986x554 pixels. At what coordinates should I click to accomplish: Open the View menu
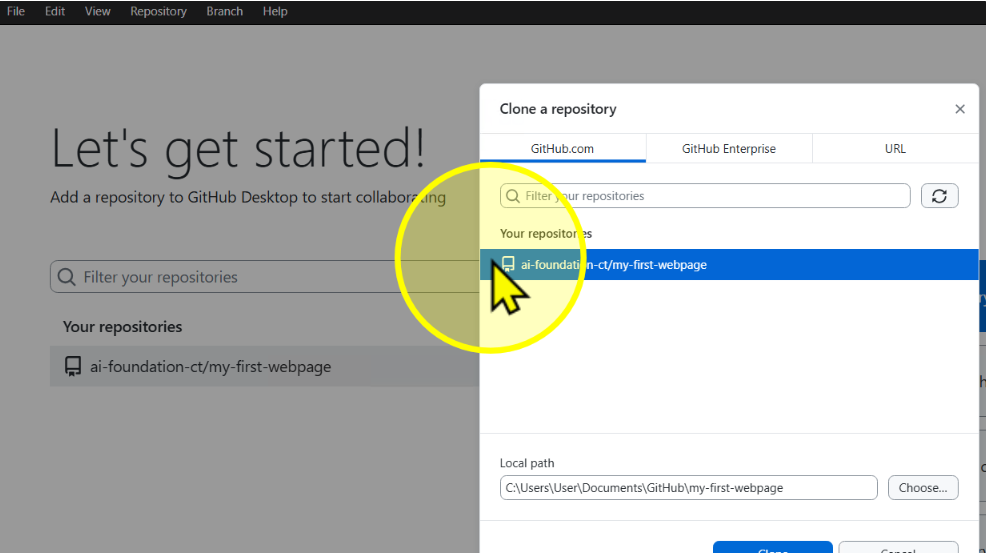click(97, 11)
